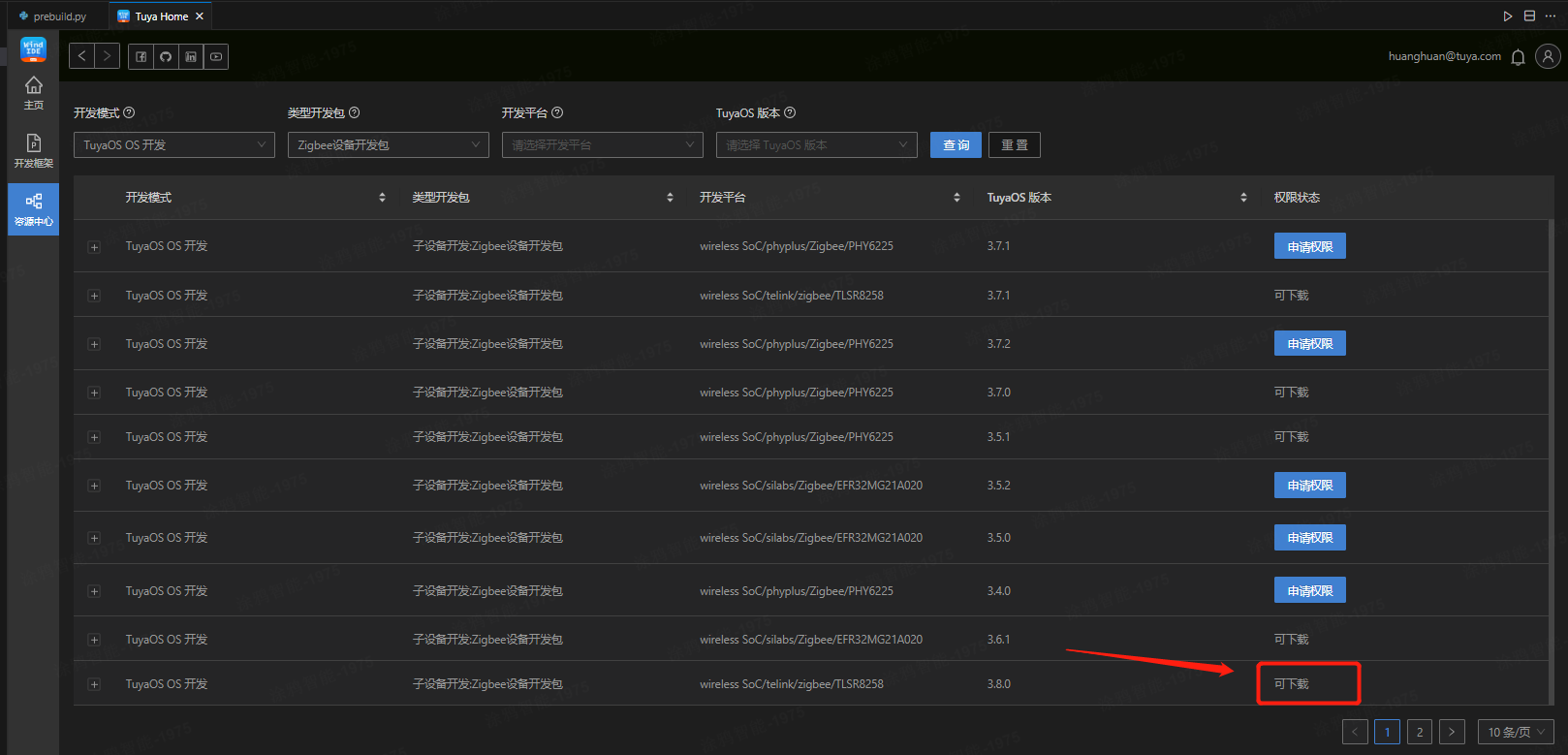Click the split editor layout icon

pyautogui.click(x=1529, y=16)
